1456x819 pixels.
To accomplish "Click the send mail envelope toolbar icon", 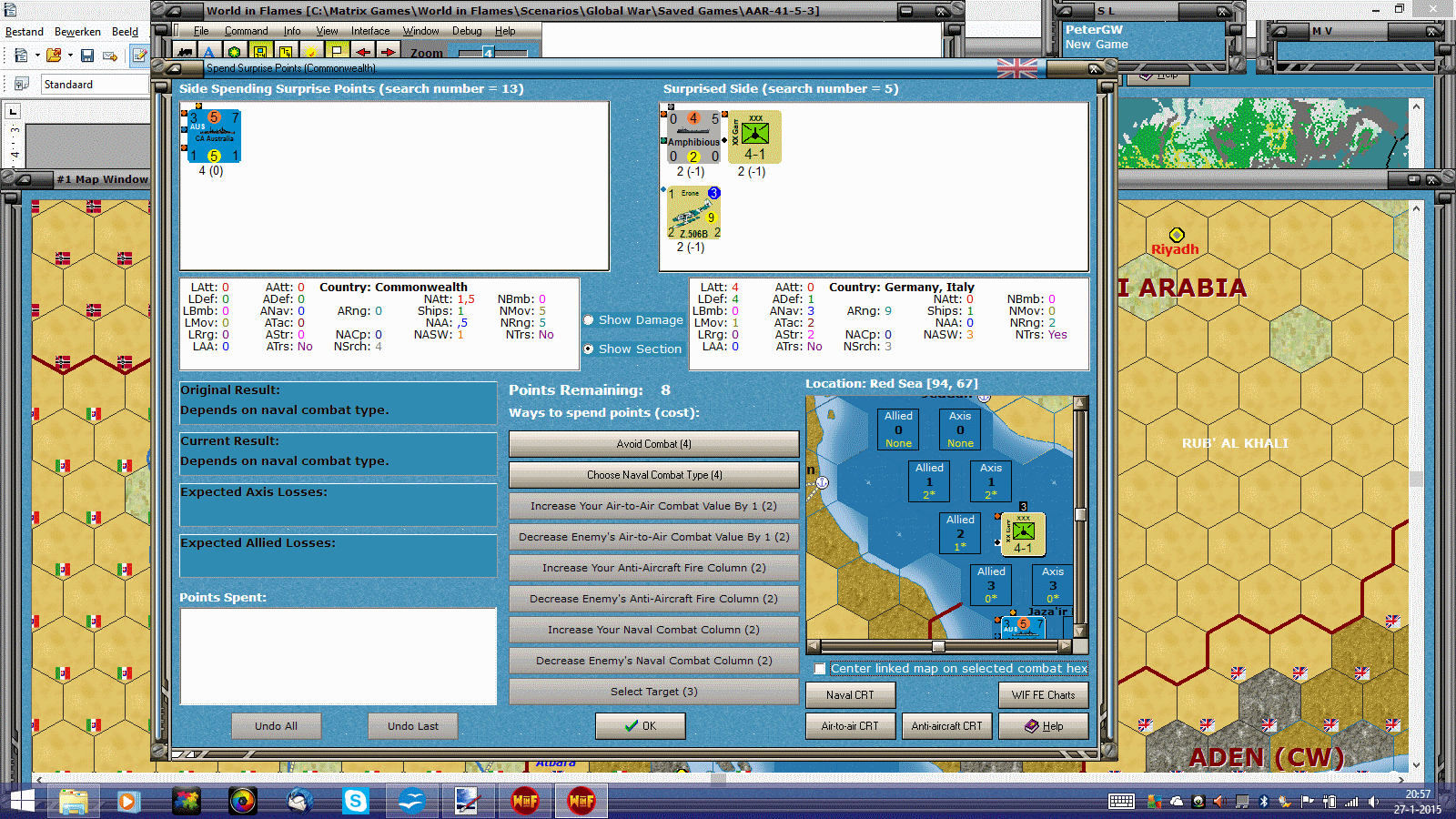I will [x=110, y=56].
